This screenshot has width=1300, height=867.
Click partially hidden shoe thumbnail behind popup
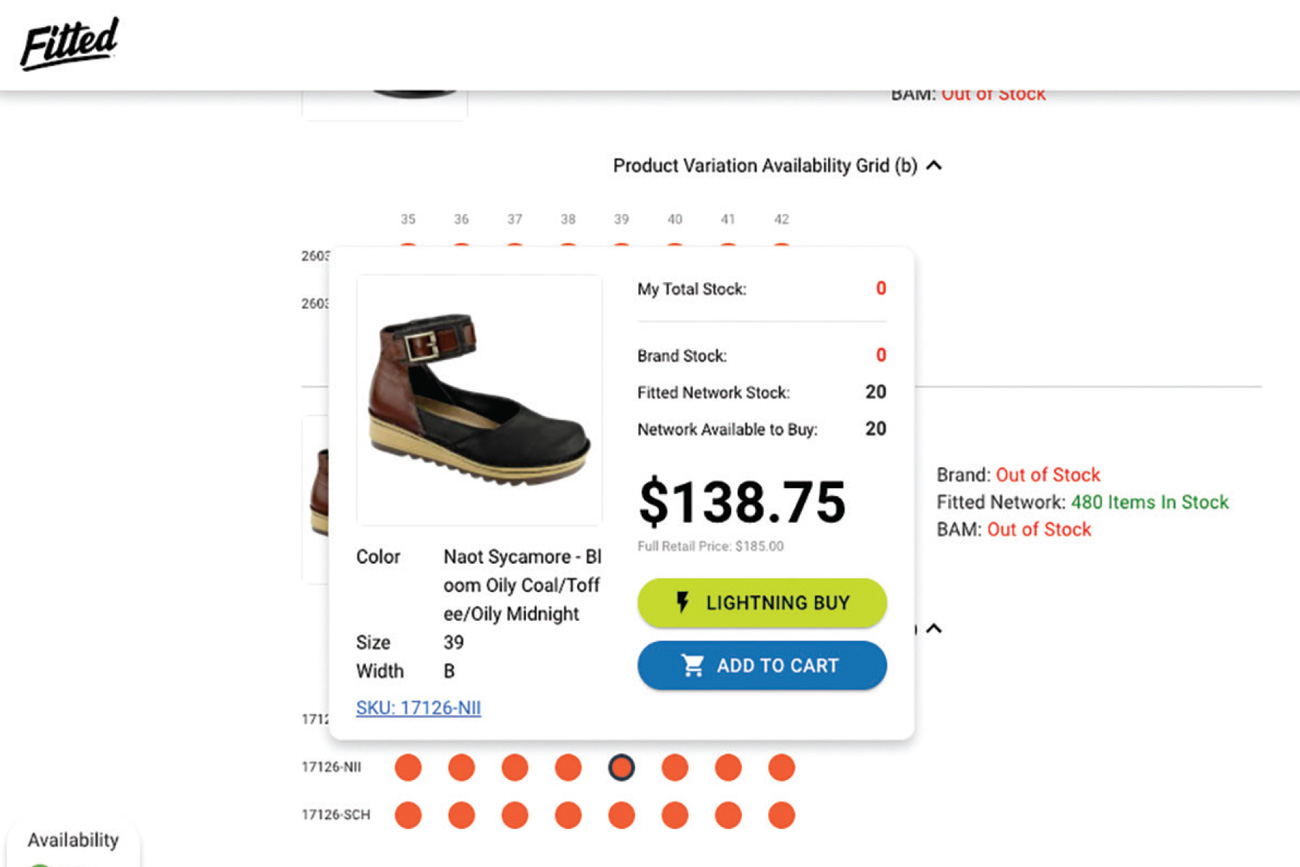(315, 498)
